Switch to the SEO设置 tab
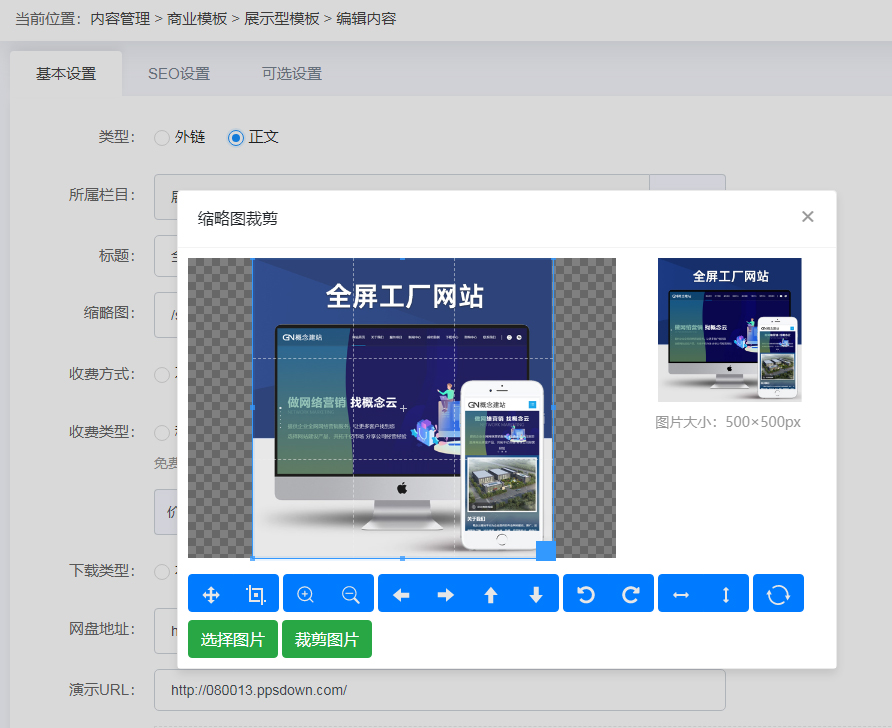Viewport: 892px width, 728px height. [x=179, y=74]
